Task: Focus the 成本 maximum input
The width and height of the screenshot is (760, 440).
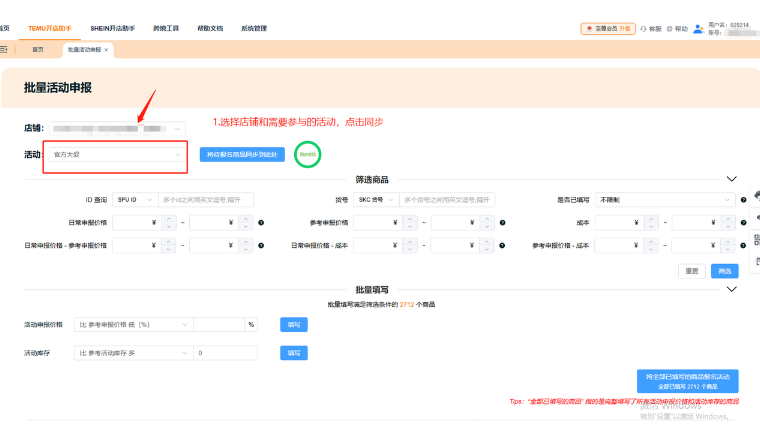Action: pyautogui.click(x=697, y=223)
